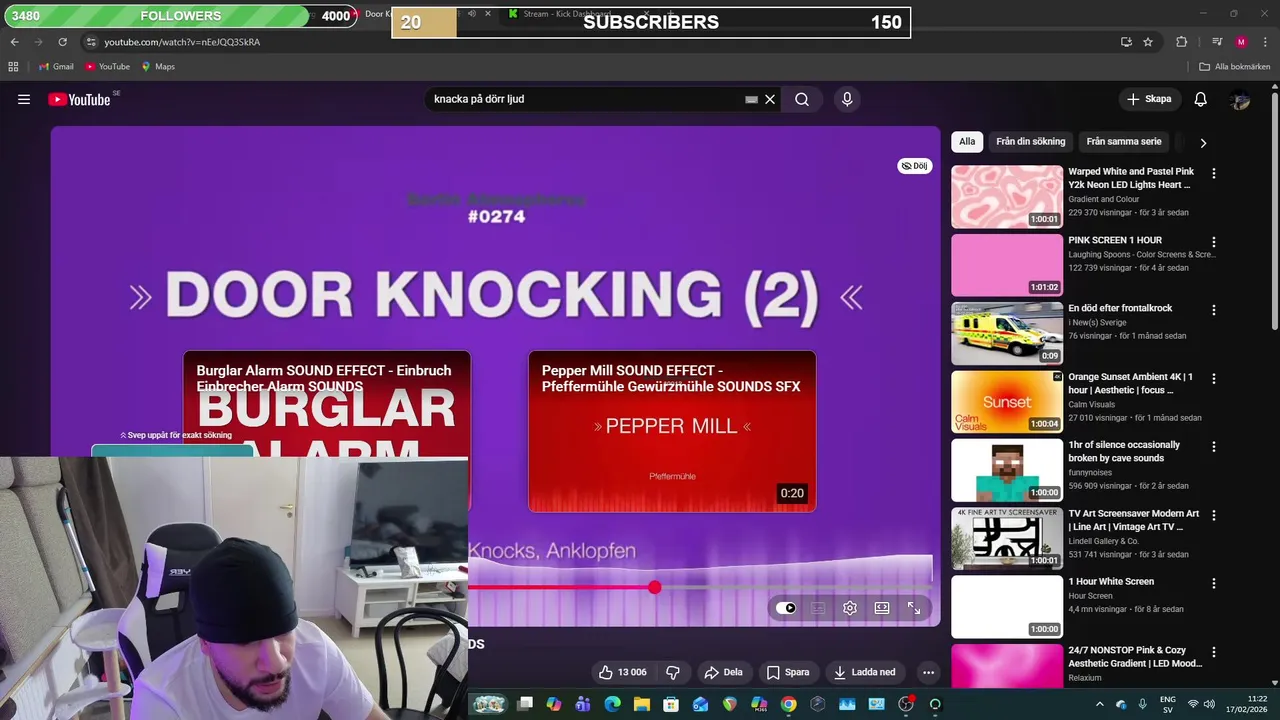Open Microsoft Store from taskbar
Screen dimensions: 1280x720
671,704
